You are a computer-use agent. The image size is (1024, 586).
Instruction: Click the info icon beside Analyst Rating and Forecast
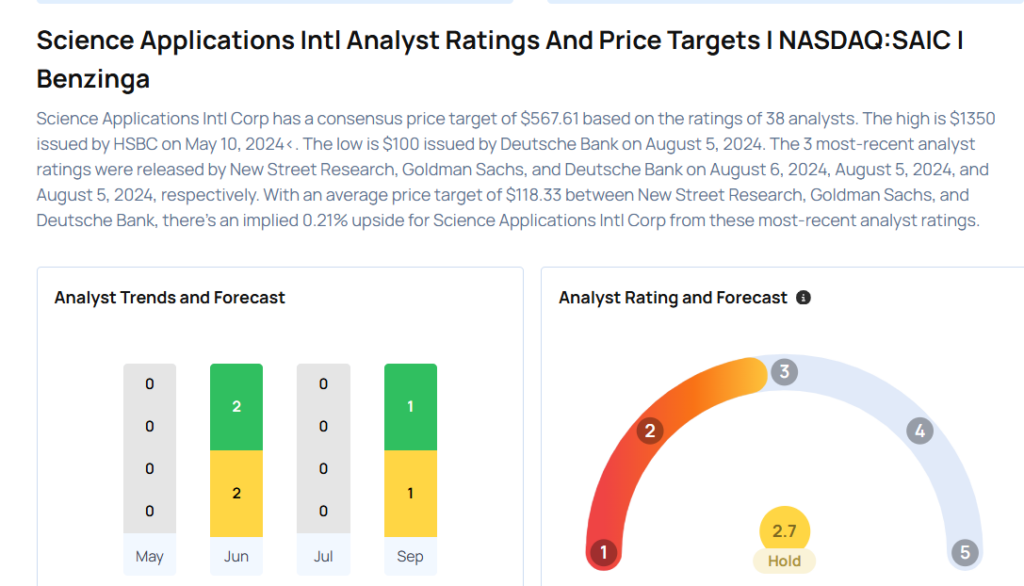[803, 298]
